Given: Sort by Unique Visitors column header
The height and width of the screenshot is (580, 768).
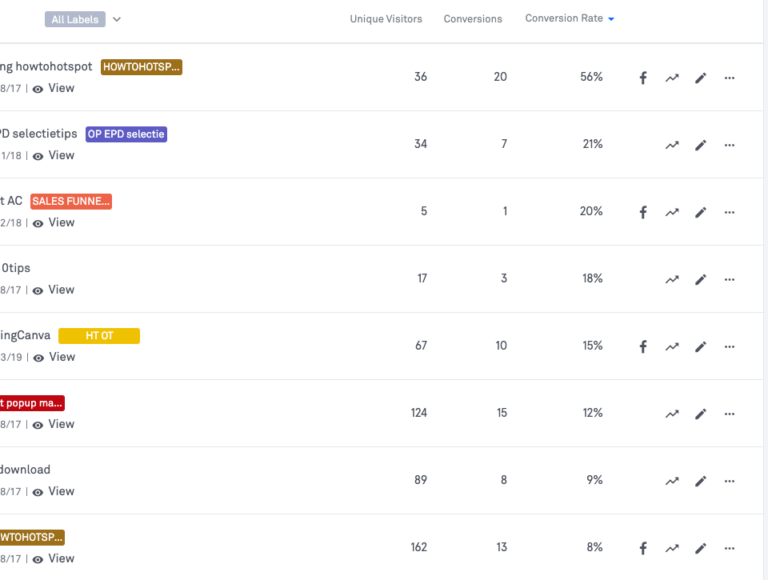Looking at the screenshot, I should tap(386, 19).
